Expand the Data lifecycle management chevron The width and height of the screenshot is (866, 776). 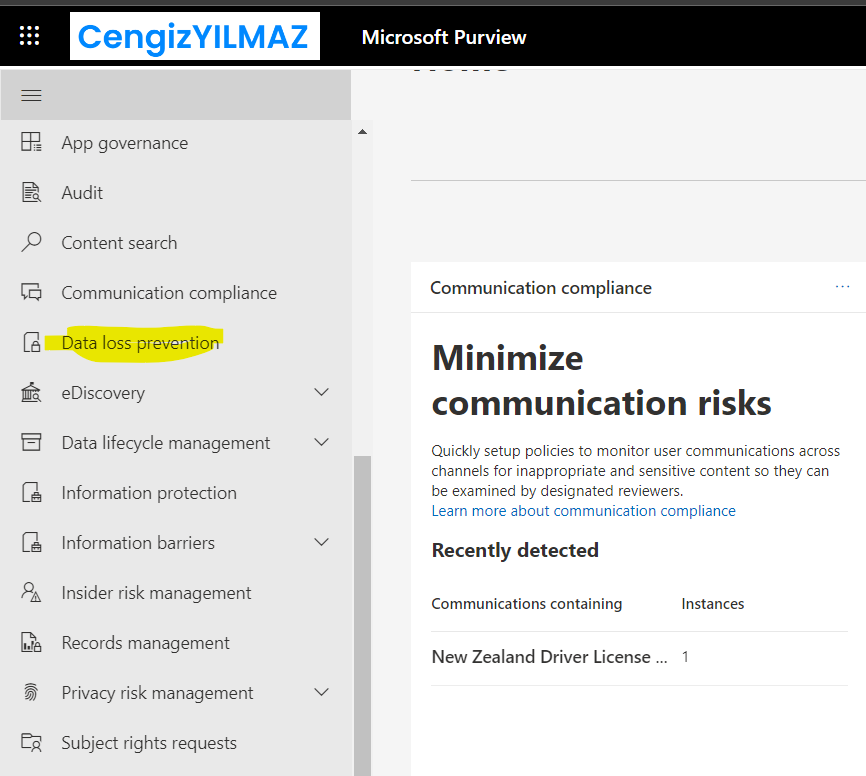pyautogui.click(x=321, y=443)
